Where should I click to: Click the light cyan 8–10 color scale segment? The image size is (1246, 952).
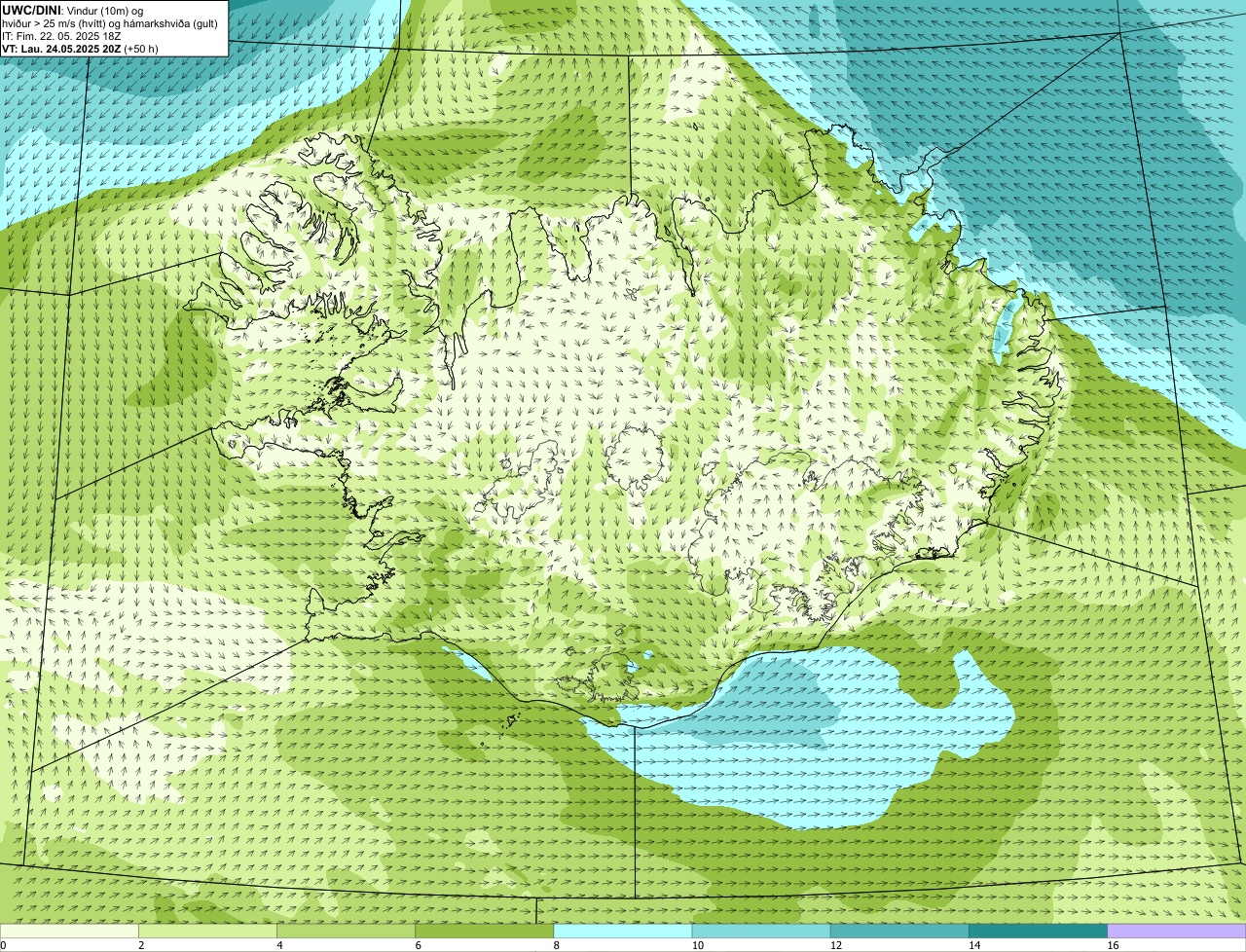623,932
